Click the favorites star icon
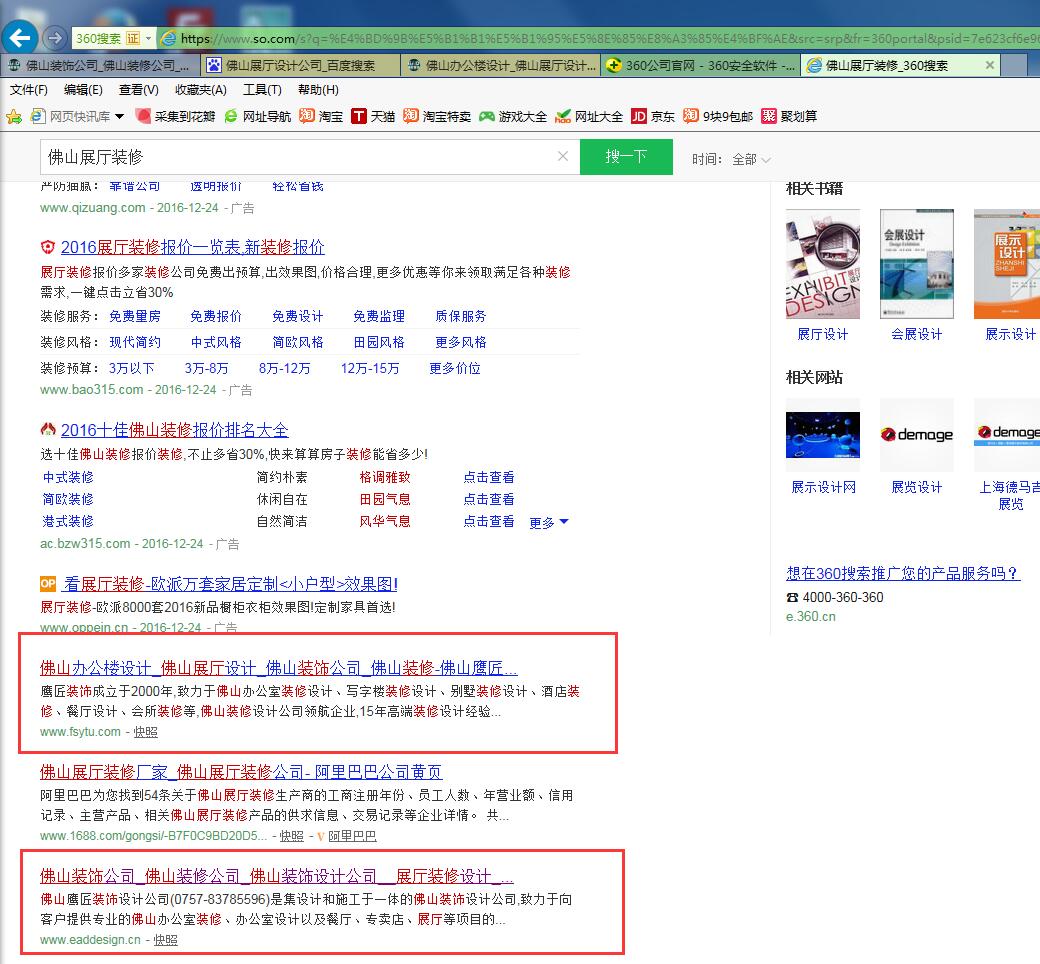Image resolution: width=1040 pixels, height=964 pixels. 13,117
